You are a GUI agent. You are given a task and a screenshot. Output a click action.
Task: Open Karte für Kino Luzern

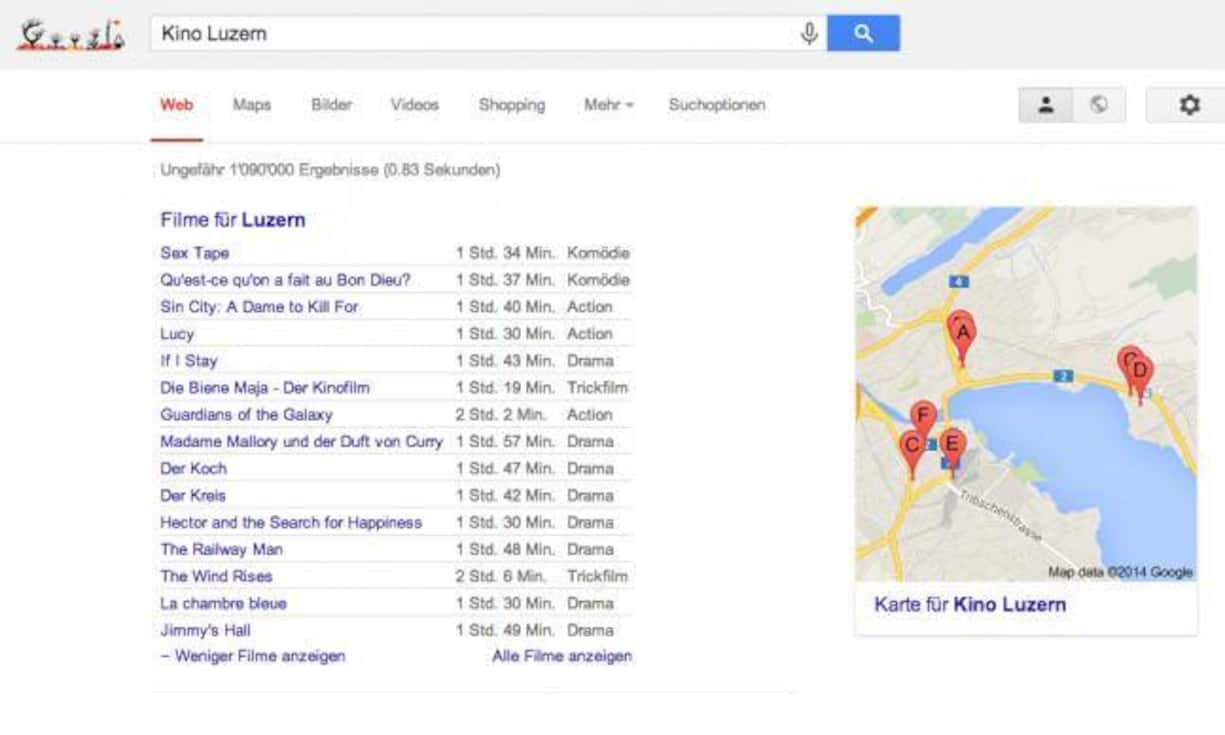[969, 604]
